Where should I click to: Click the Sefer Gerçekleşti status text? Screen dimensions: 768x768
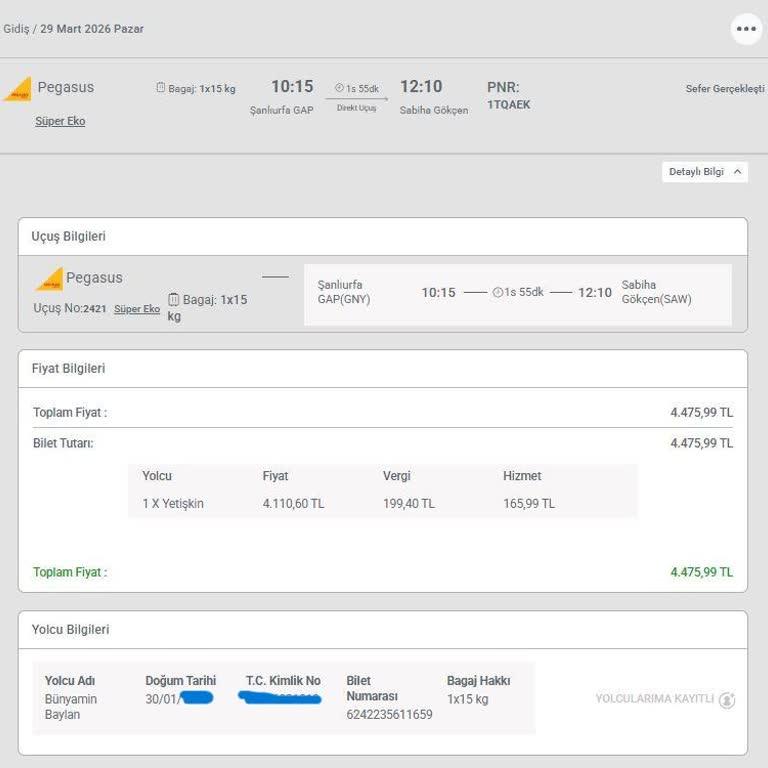click(724, 89)
